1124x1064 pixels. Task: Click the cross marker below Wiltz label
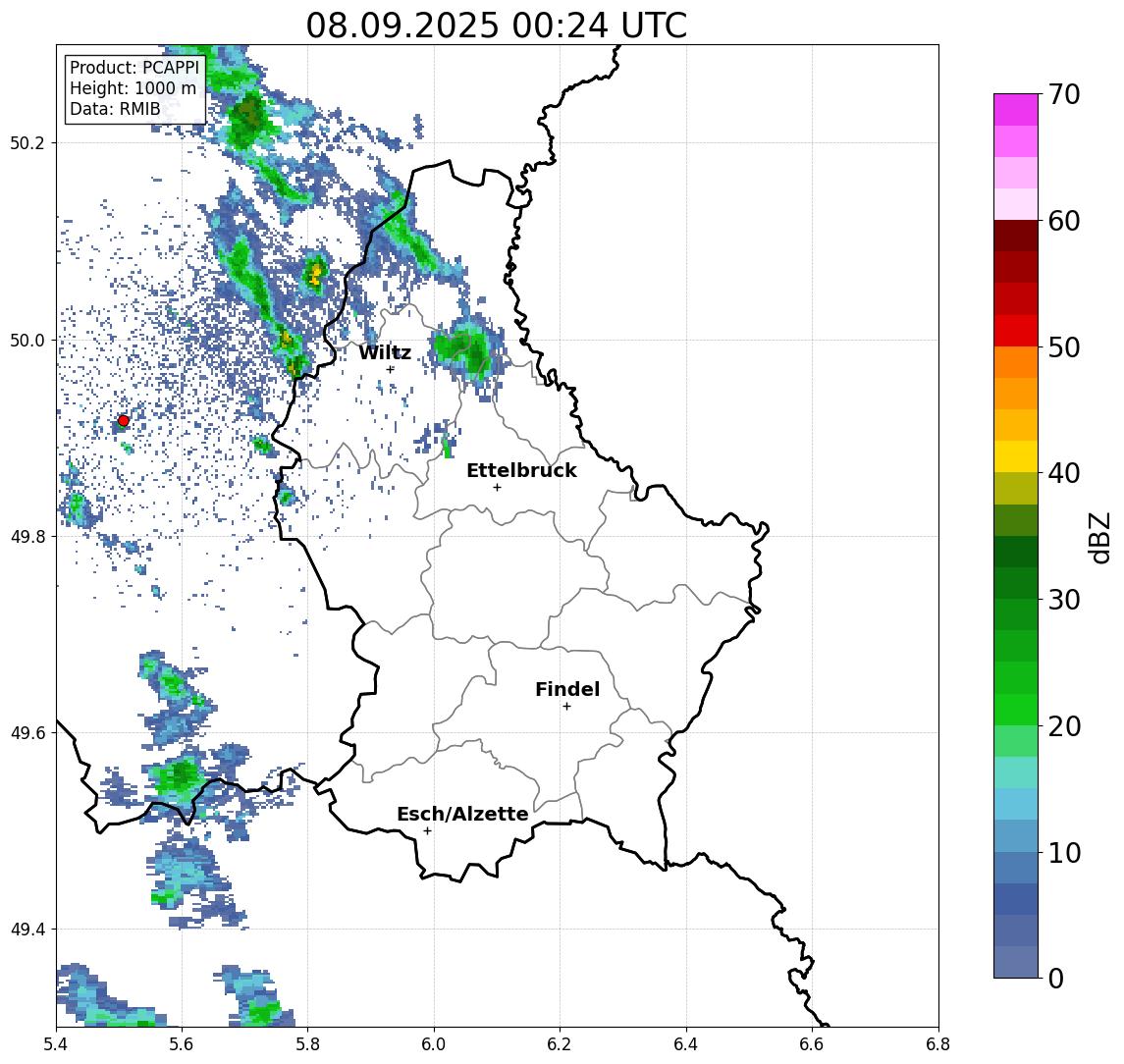coord(391,369)
